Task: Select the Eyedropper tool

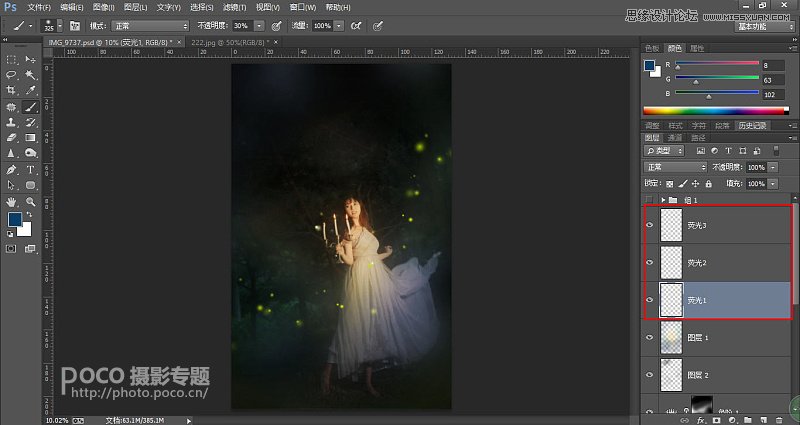Action: 31,89
